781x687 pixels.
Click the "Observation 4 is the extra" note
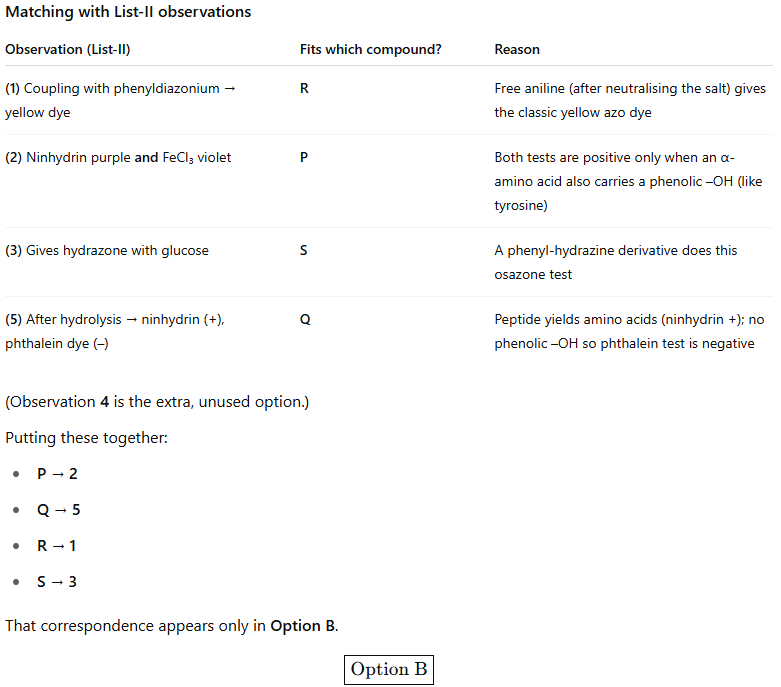pyautogui.click(x=157, y=402)
